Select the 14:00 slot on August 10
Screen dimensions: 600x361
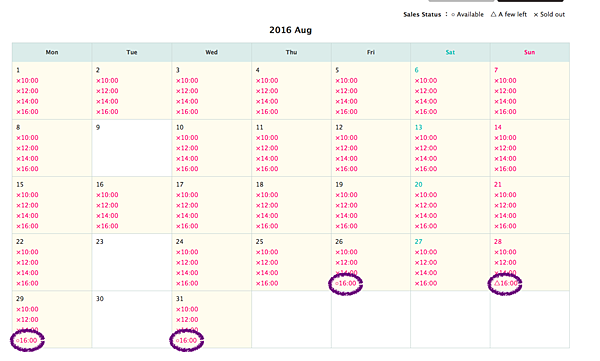pyautogui.click(x=187, y=158)
